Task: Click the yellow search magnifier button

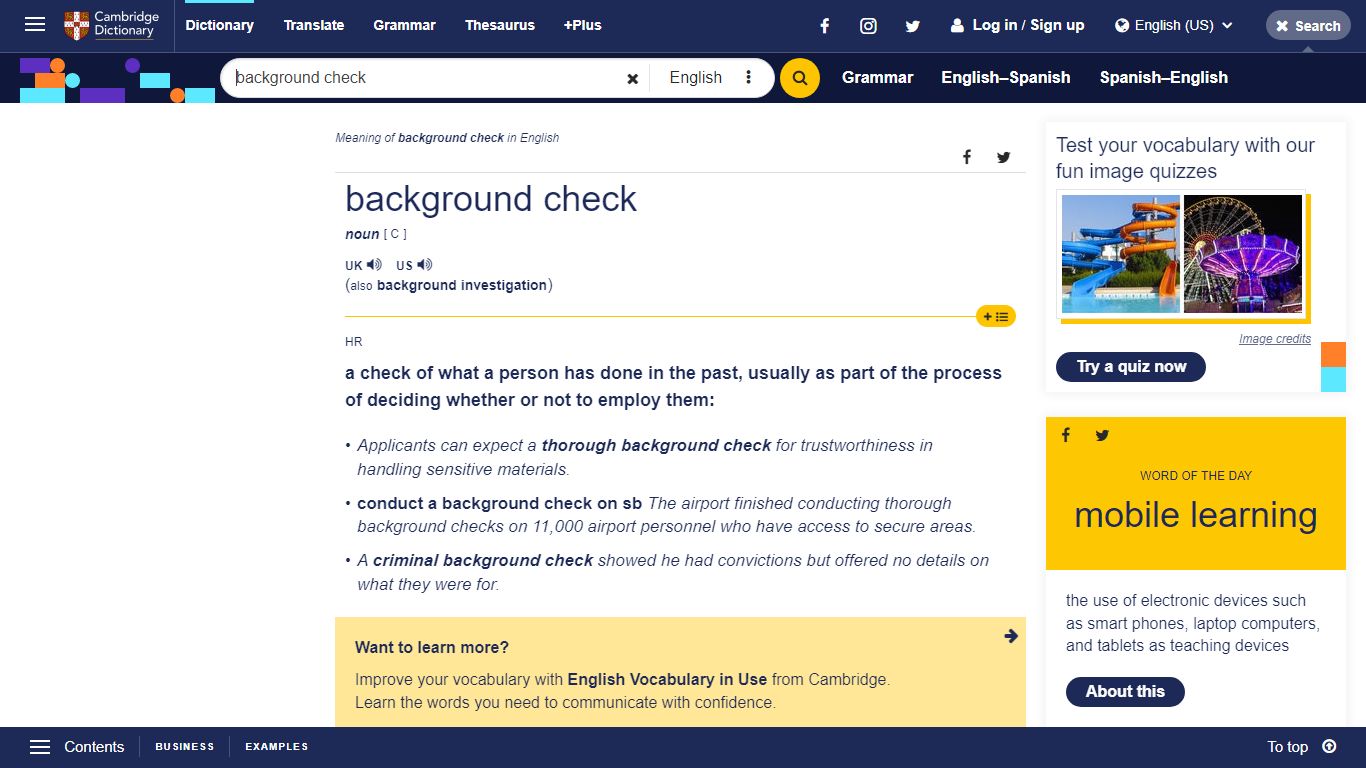Action: point(799,78)
